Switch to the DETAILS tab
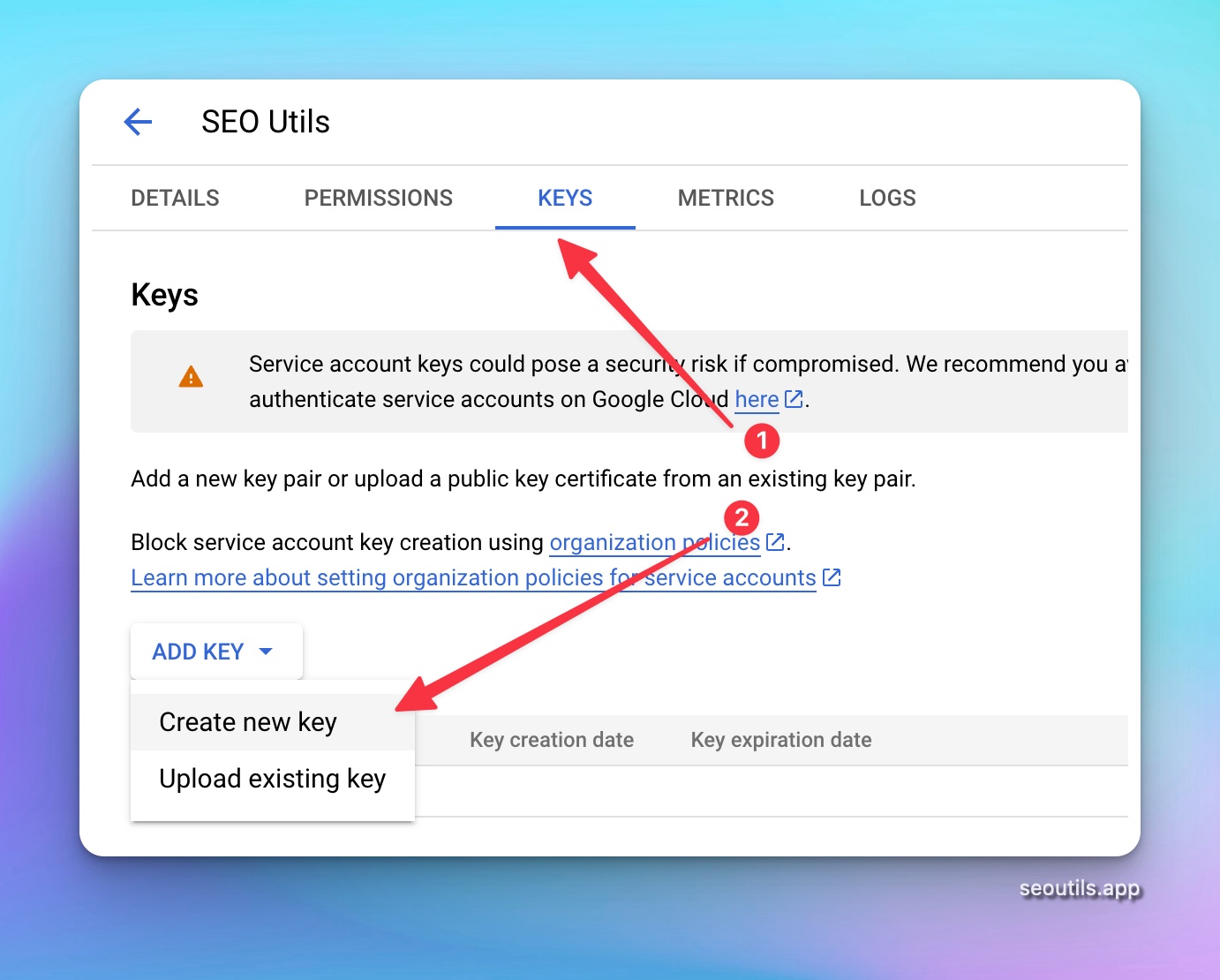The width and height of the screenshot is (1220, 980). 175,198
